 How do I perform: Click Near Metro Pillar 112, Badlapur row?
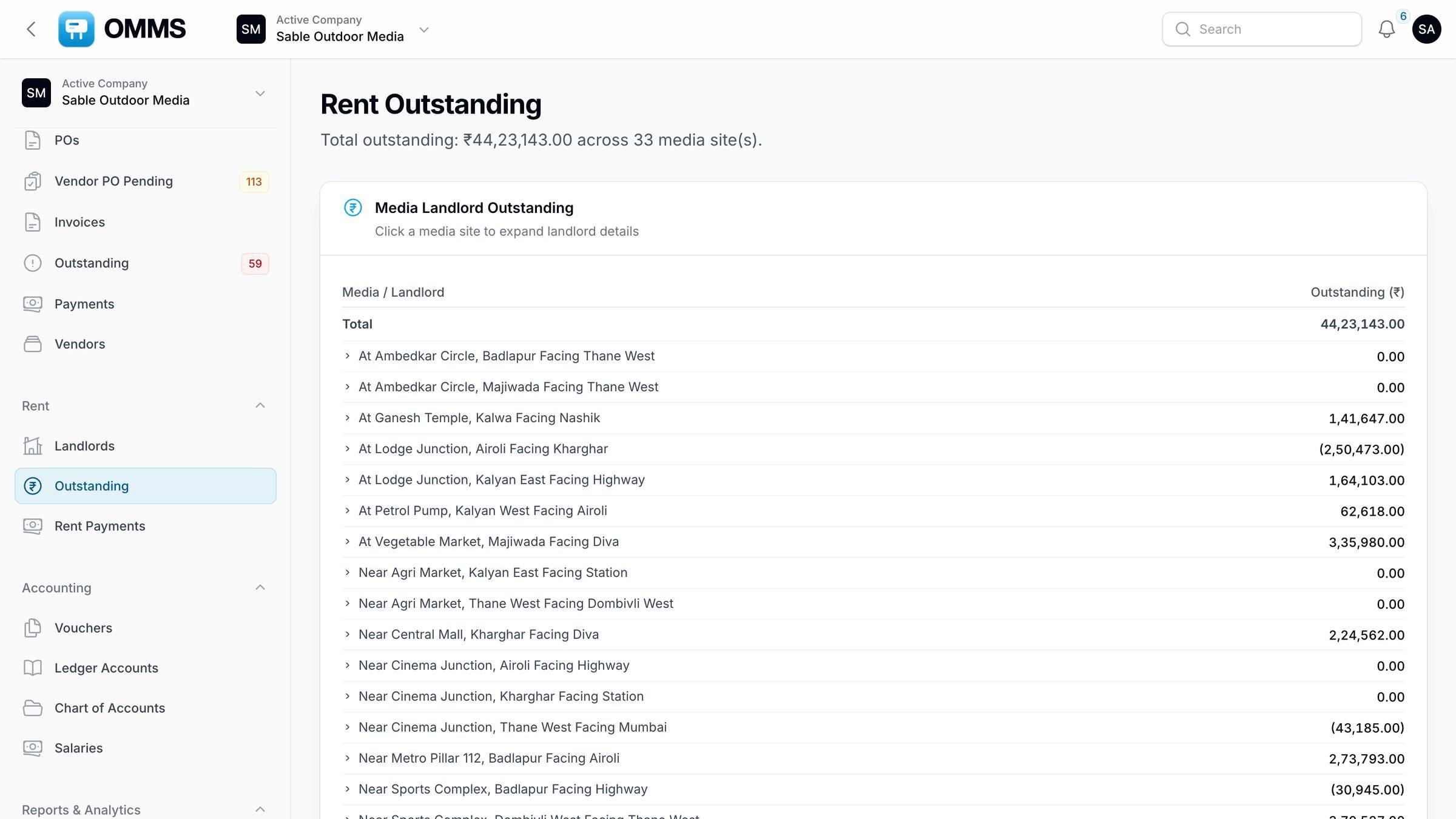click(x=873, y=758)
